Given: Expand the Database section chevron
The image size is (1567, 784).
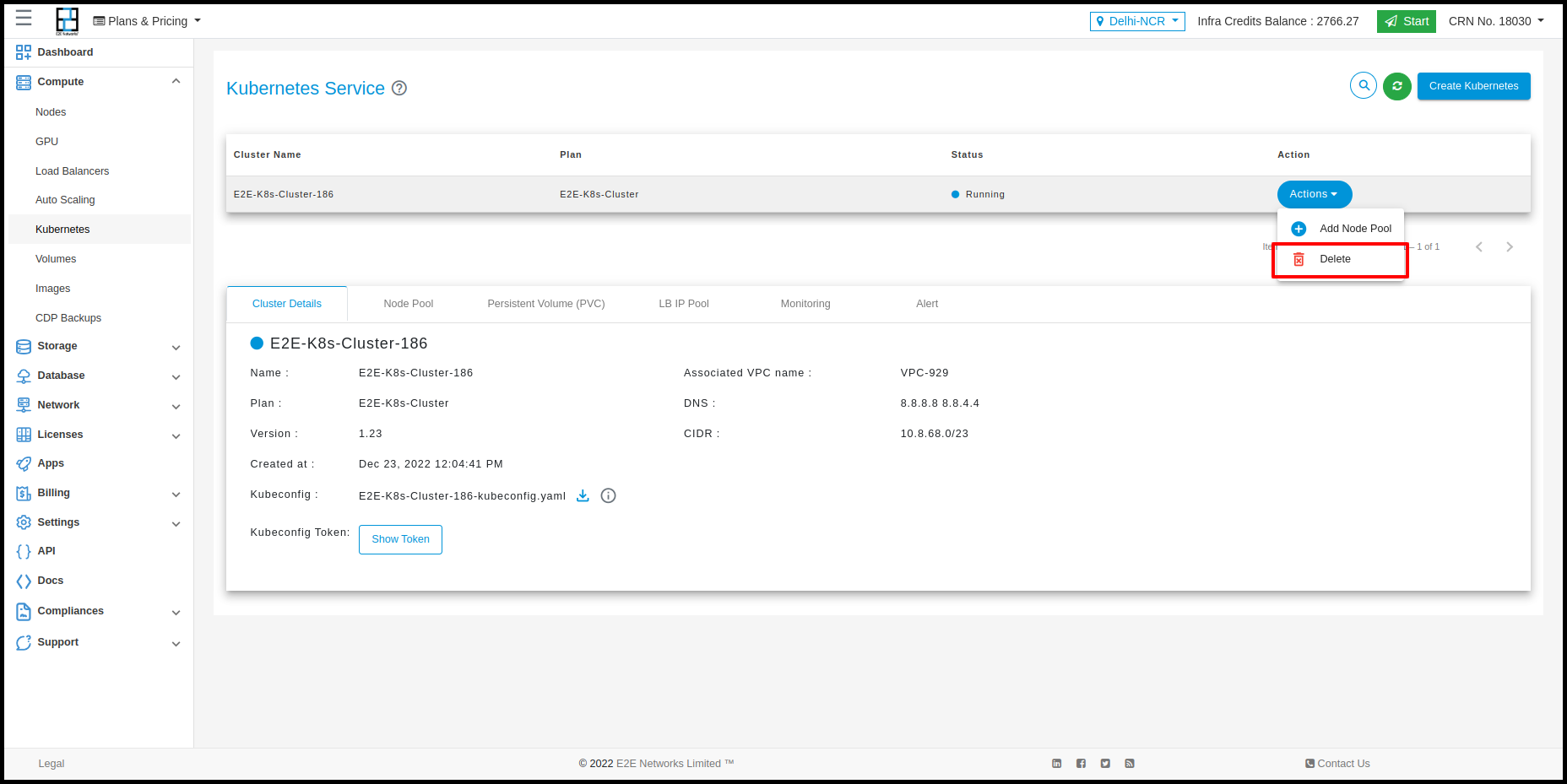Looking at the screenshot, I should [x=176, y=377].
